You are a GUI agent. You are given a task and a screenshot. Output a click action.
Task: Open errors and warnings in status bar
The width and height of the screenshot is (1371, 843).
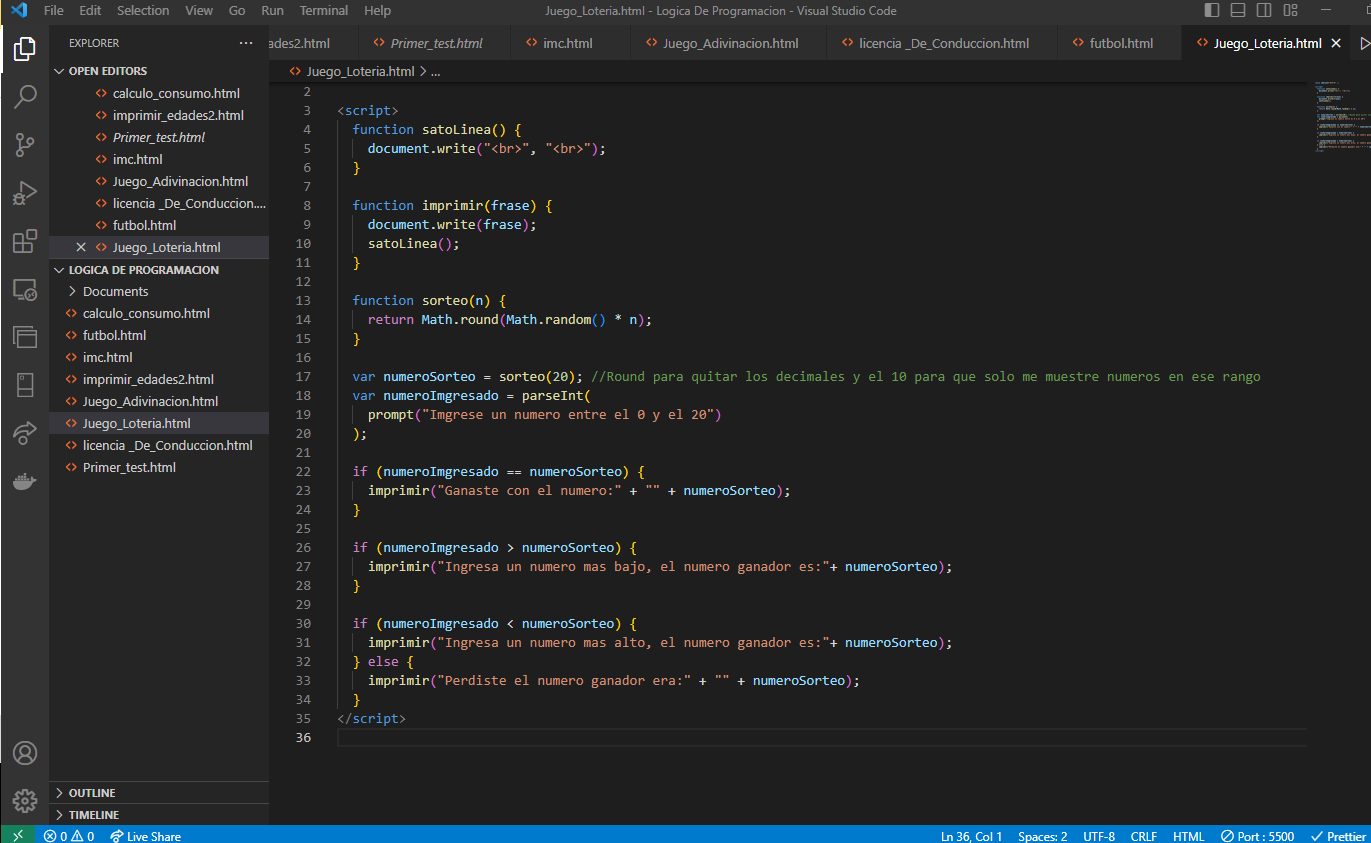69,836
